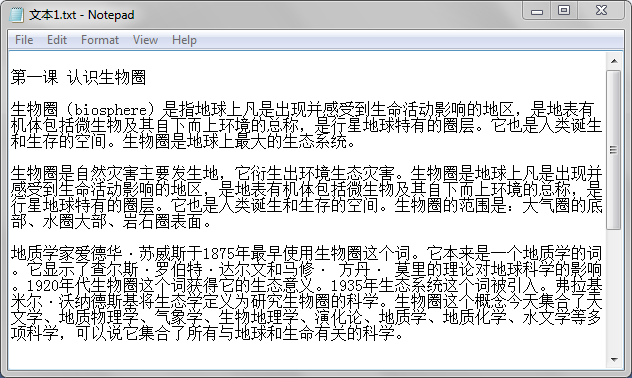
Task: Click the Notepad icon in title bar
Action: [17, 15]
